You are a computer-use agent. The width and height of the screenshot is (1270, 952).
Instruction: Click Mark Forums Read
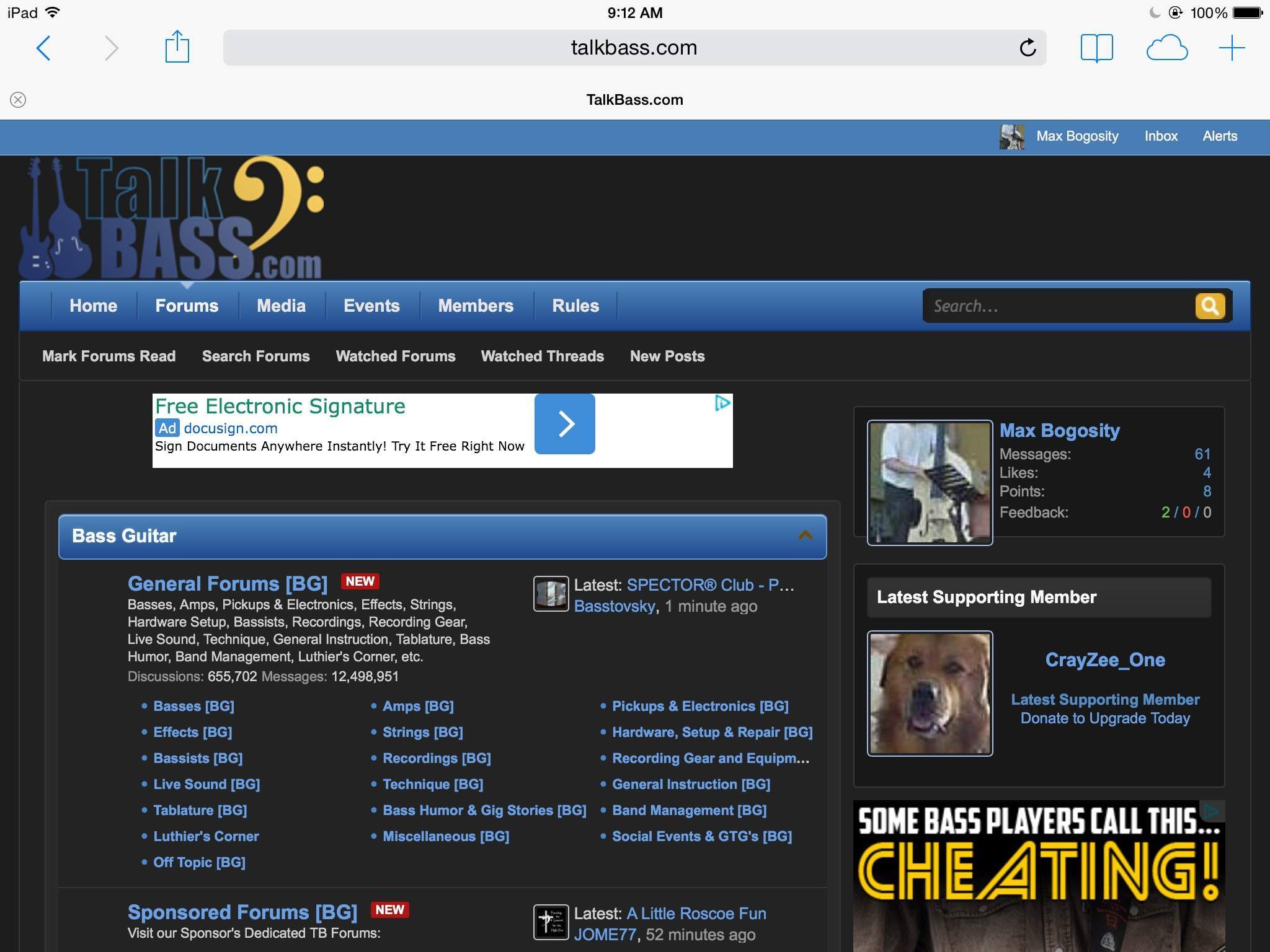(109, 356)
